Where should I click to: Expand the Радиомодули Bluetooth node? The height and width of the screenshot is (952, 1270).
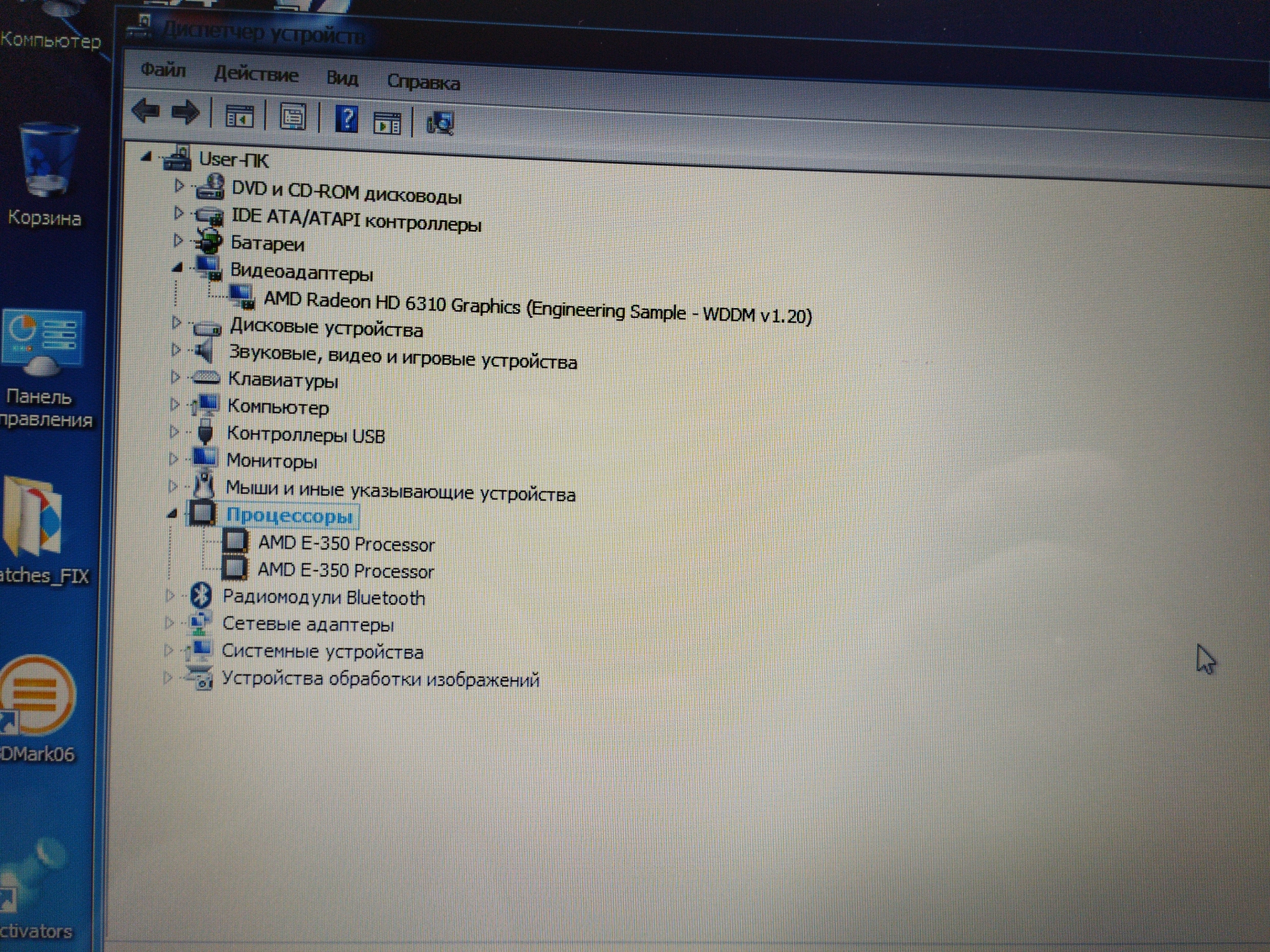point(169,596)
